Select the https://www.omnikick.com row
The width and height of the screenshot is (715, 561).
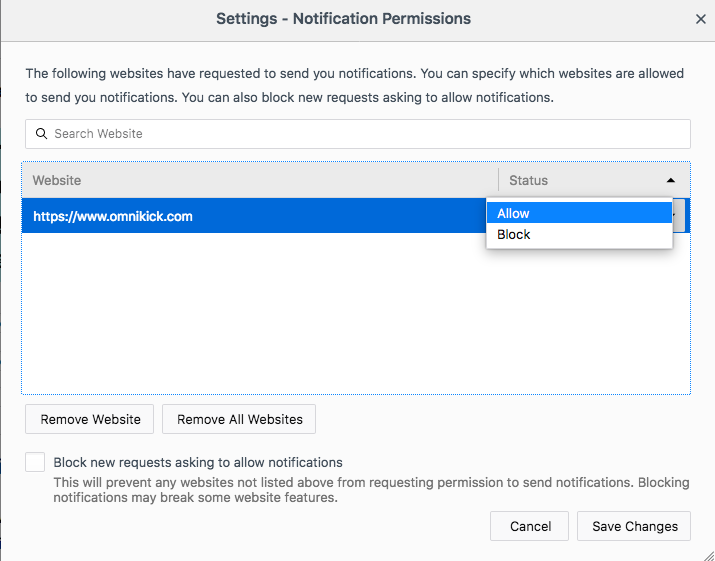[250, 216]
